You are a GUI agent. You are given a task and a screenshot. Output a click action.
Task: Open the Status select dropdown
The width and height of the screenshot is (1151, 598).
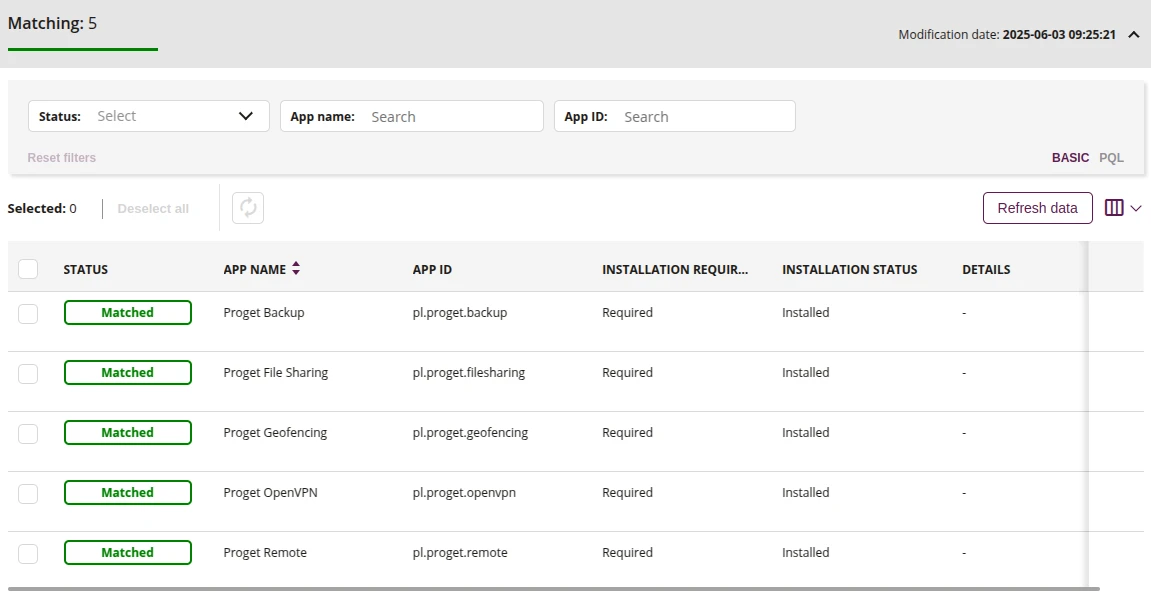[x=149, y=116]
